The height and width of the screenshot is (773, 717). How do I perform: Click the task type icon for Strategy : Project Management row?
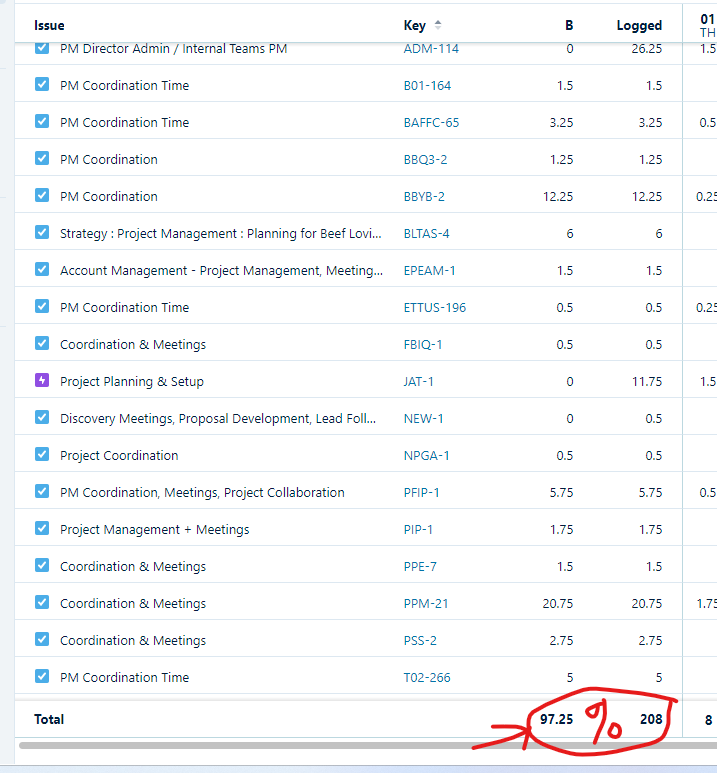click(x=42, y=233)
